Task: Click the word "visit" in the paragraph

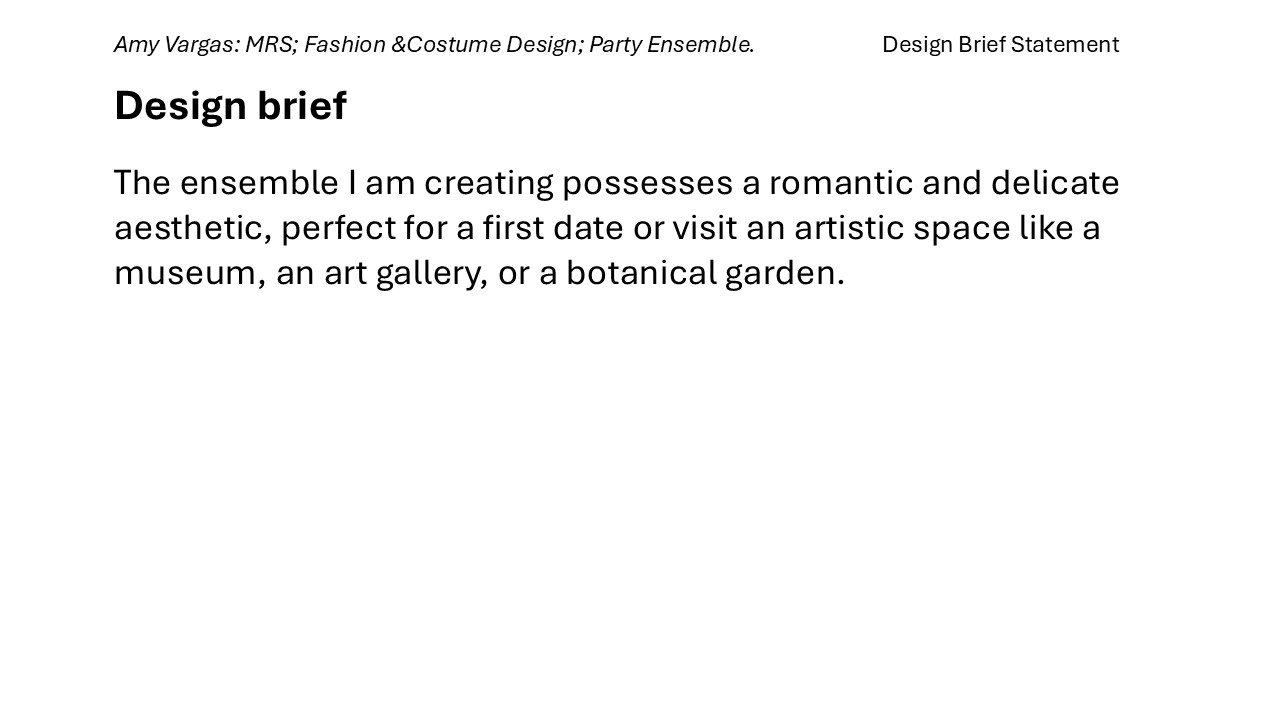Action: [x=704, y=228]
